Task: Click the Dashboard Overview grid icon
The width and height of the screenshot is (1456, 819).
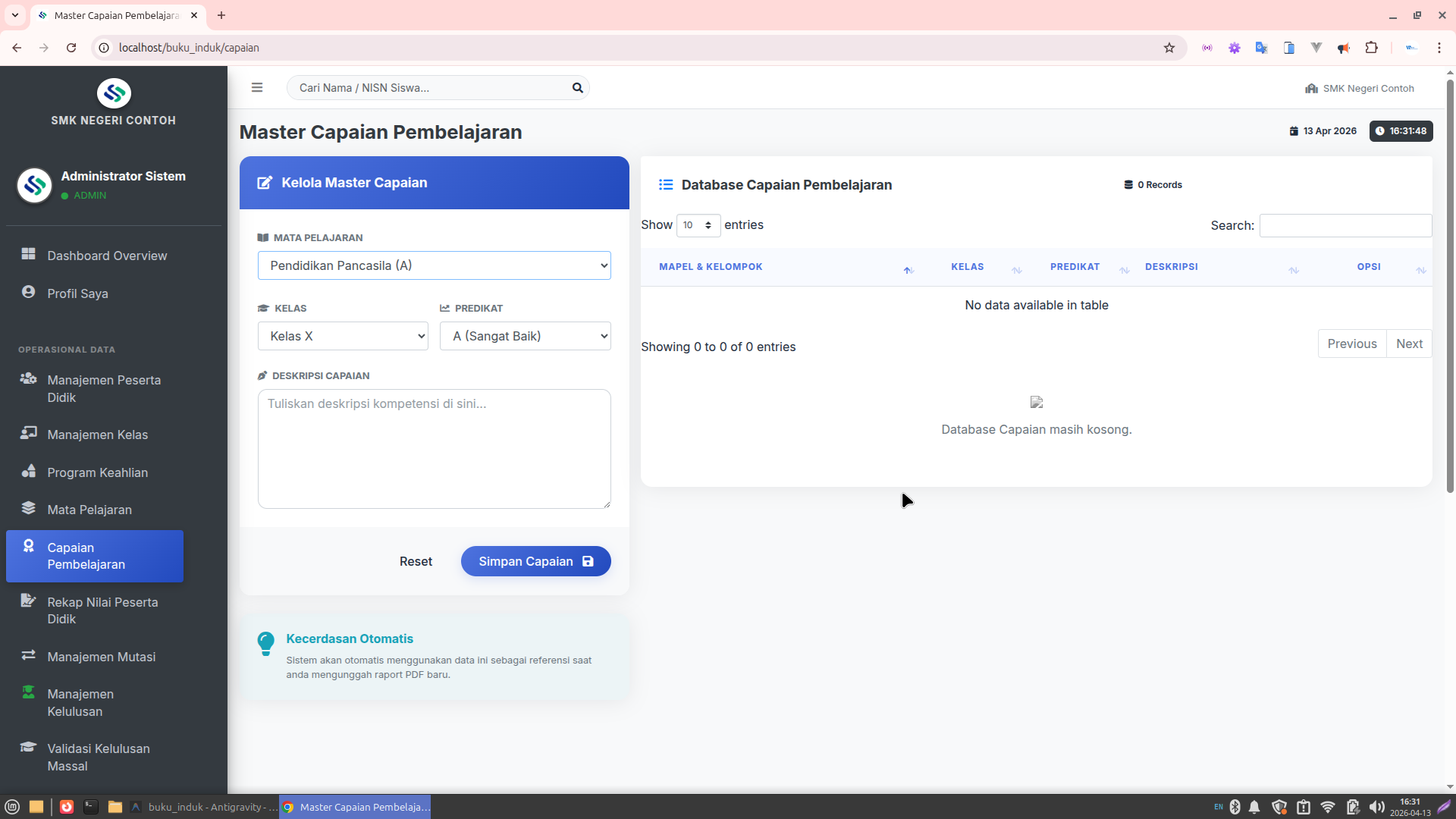Action: coord(28,254)
